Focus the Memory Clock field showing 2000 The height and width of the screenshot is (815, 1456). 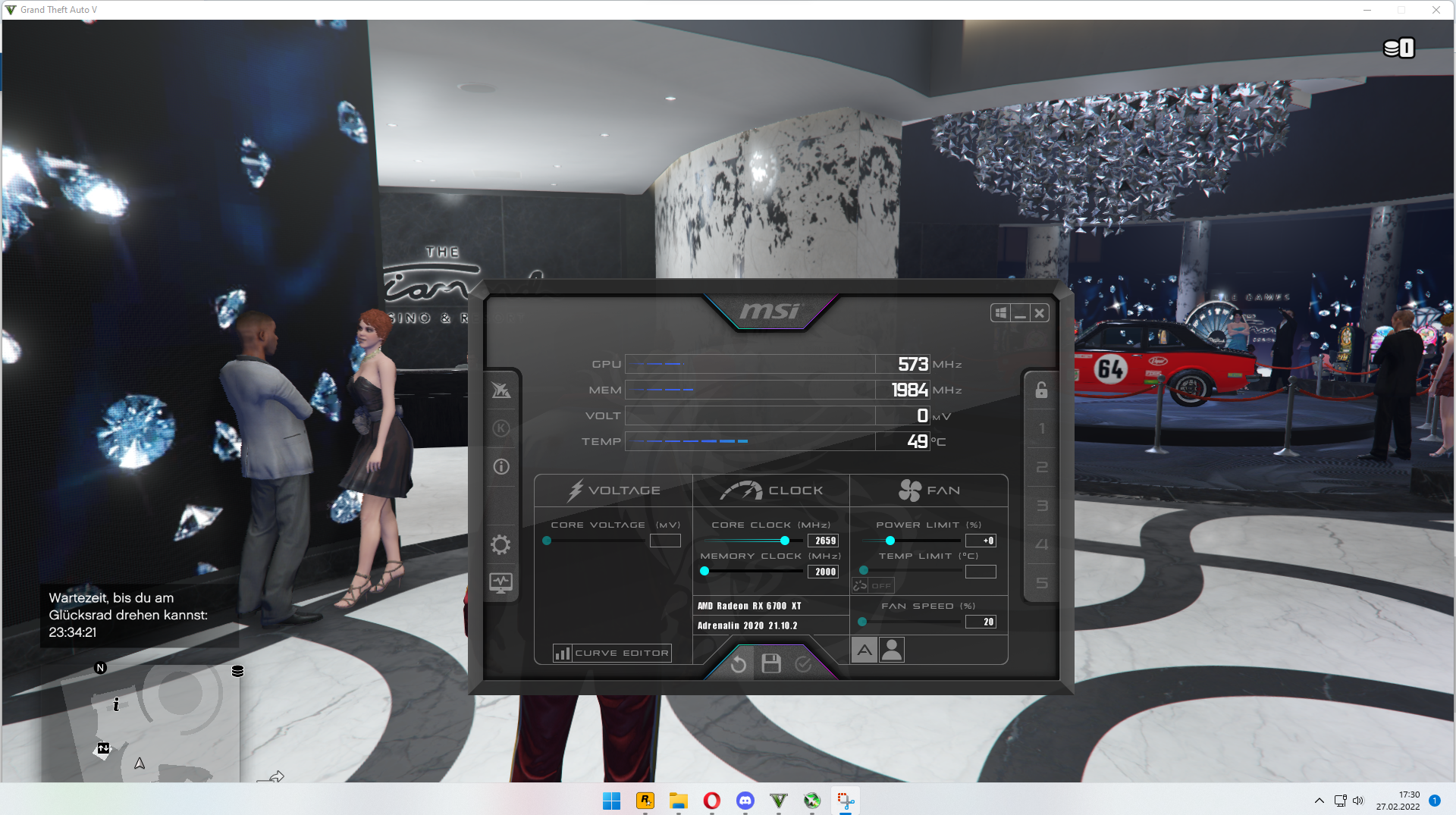(x=824, y=572)
